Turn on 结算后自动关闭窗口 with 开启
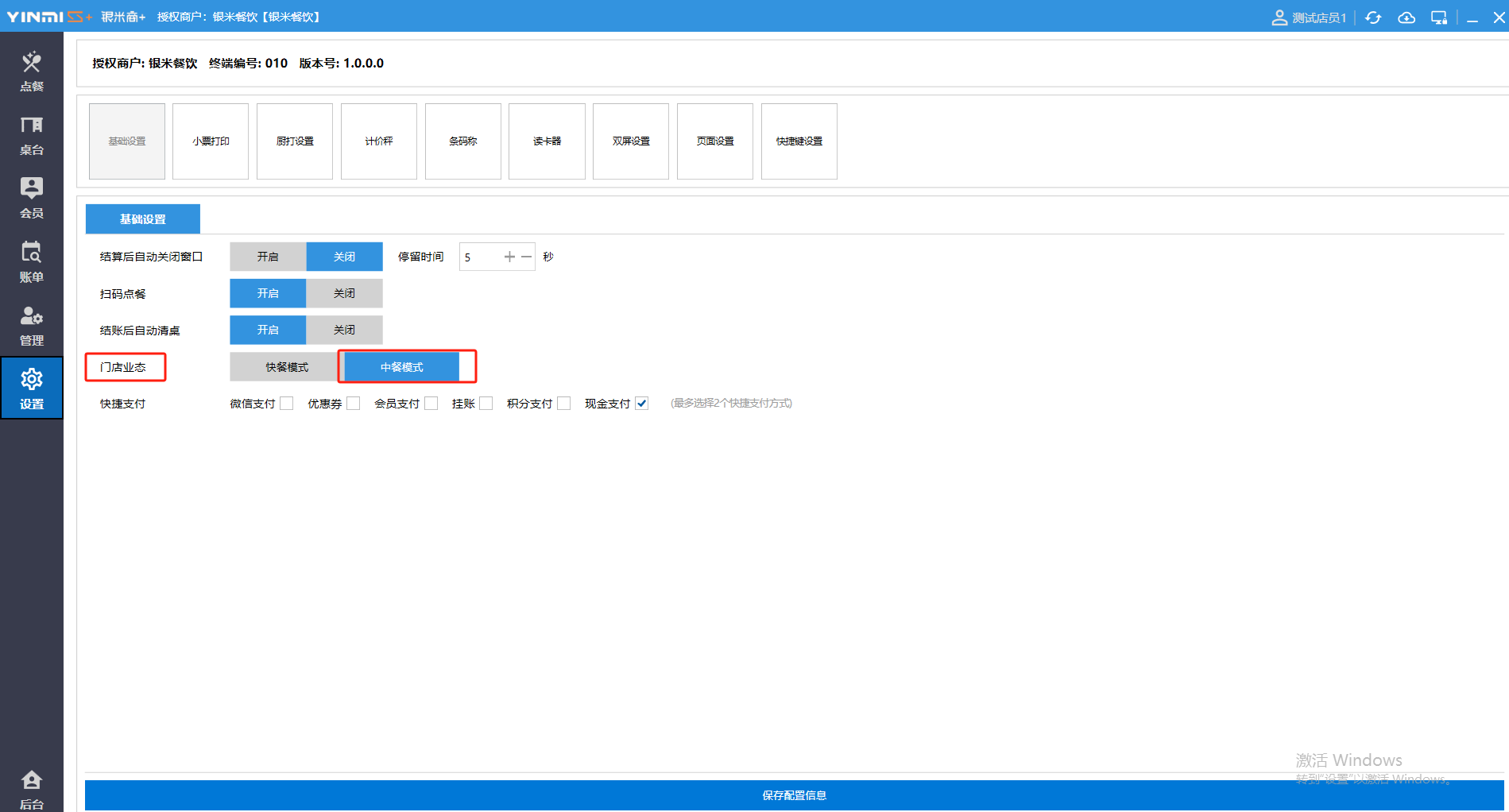The image size is (1509, 812). coord(268,257)
